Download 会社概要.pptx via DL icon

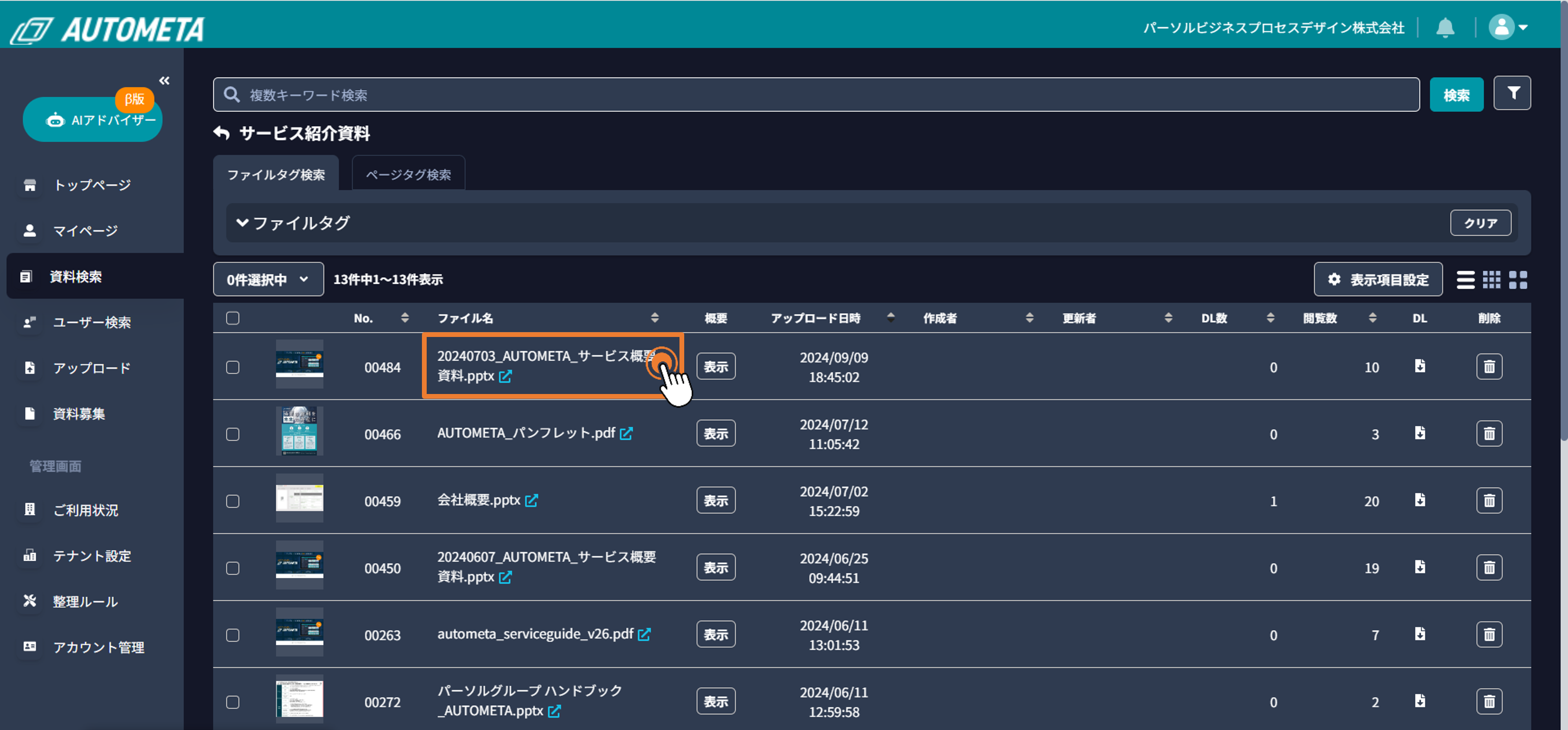pyautogui.click(x=1420, y=500)
